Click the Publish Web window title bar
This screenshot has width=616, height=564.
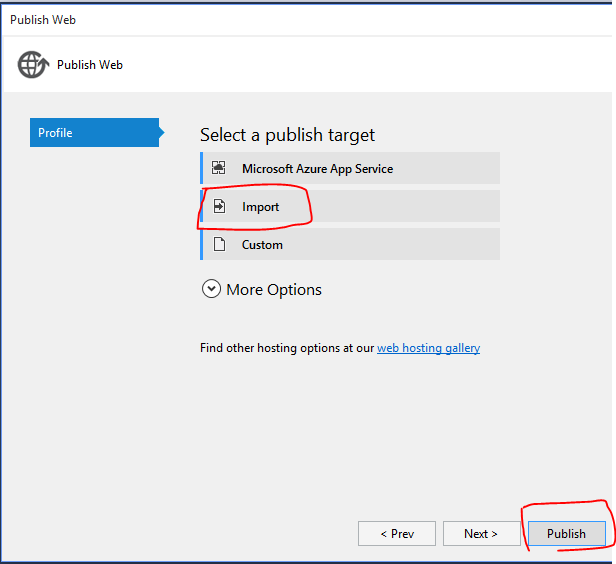300,19
